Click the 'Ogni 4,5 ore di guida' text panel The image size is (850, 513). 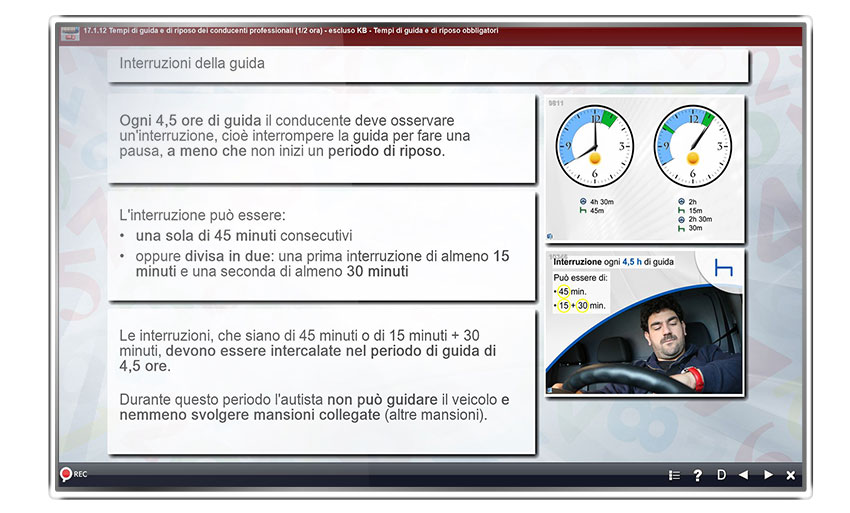point(321,139)
